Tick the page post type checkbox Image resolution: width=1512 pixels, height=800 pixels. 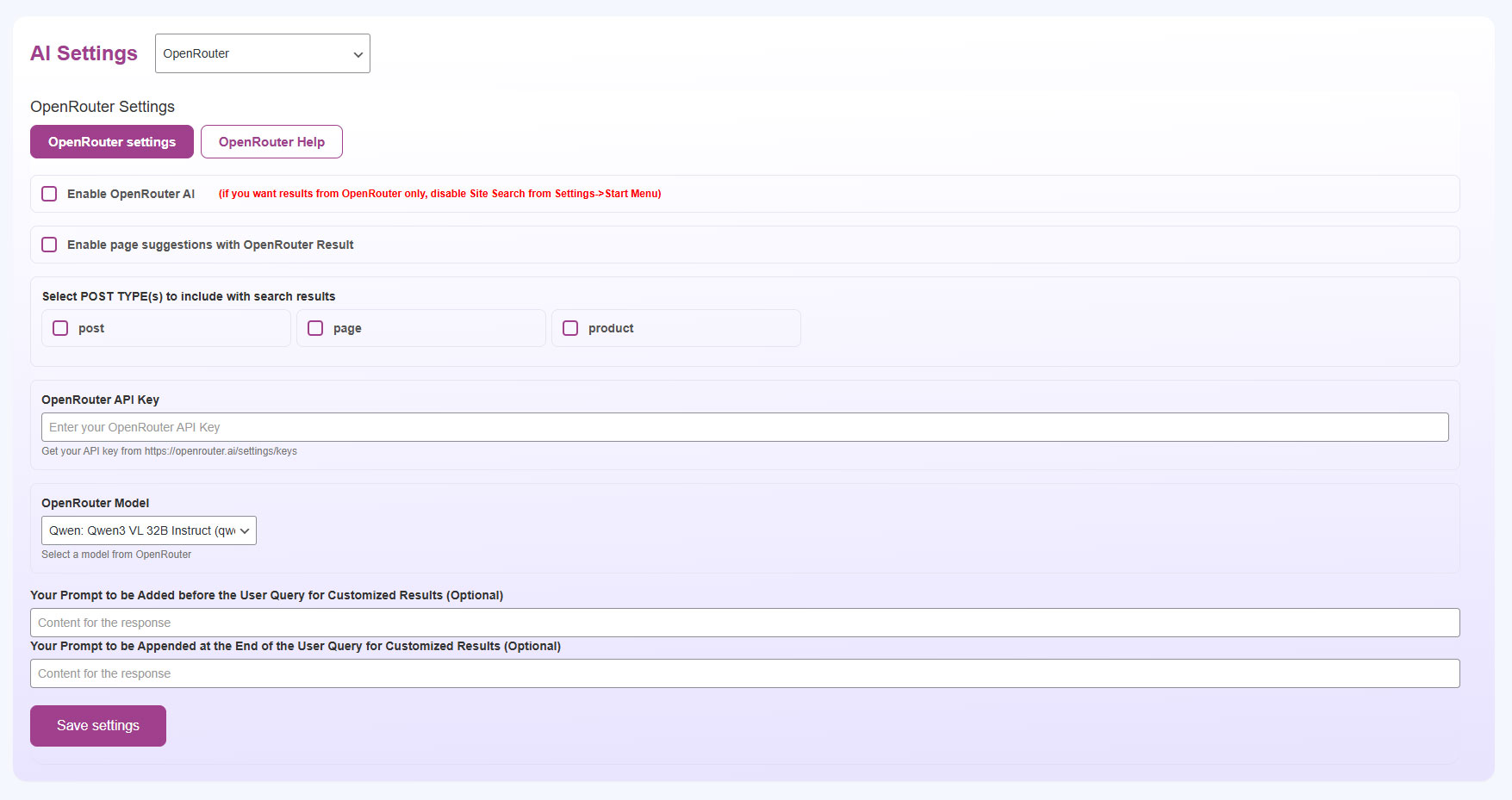(315, 328)
